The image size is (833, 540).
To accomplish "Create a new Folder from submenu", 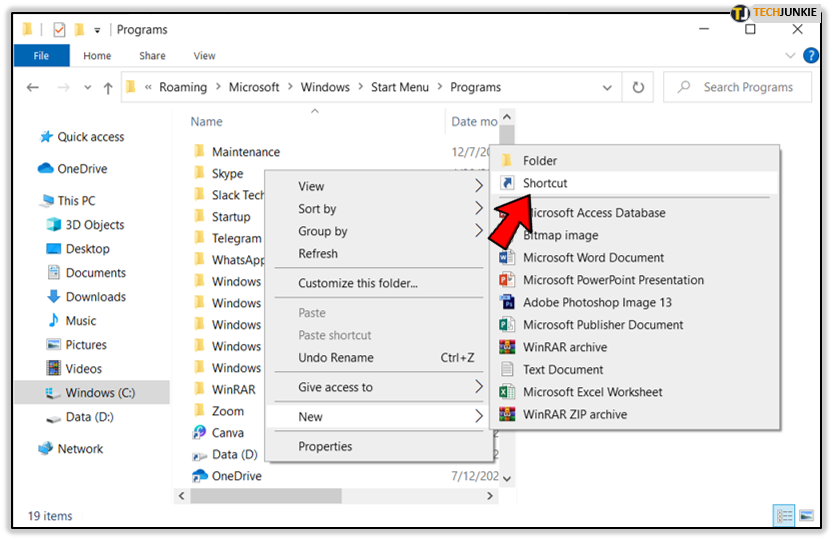I will click(x=635, y=161).
